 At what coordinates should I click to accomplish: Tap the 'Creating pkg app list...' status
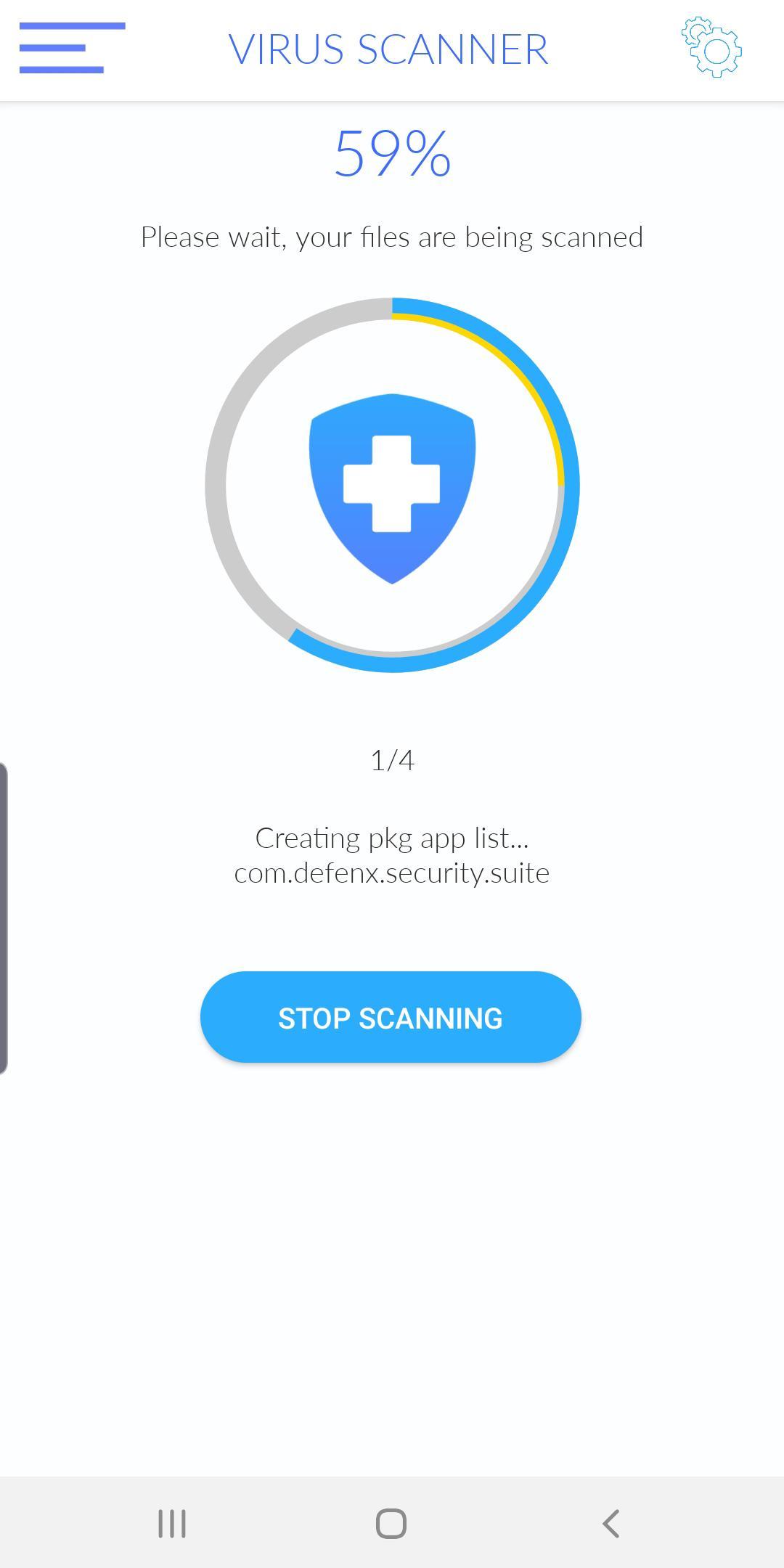click(392, 838)
